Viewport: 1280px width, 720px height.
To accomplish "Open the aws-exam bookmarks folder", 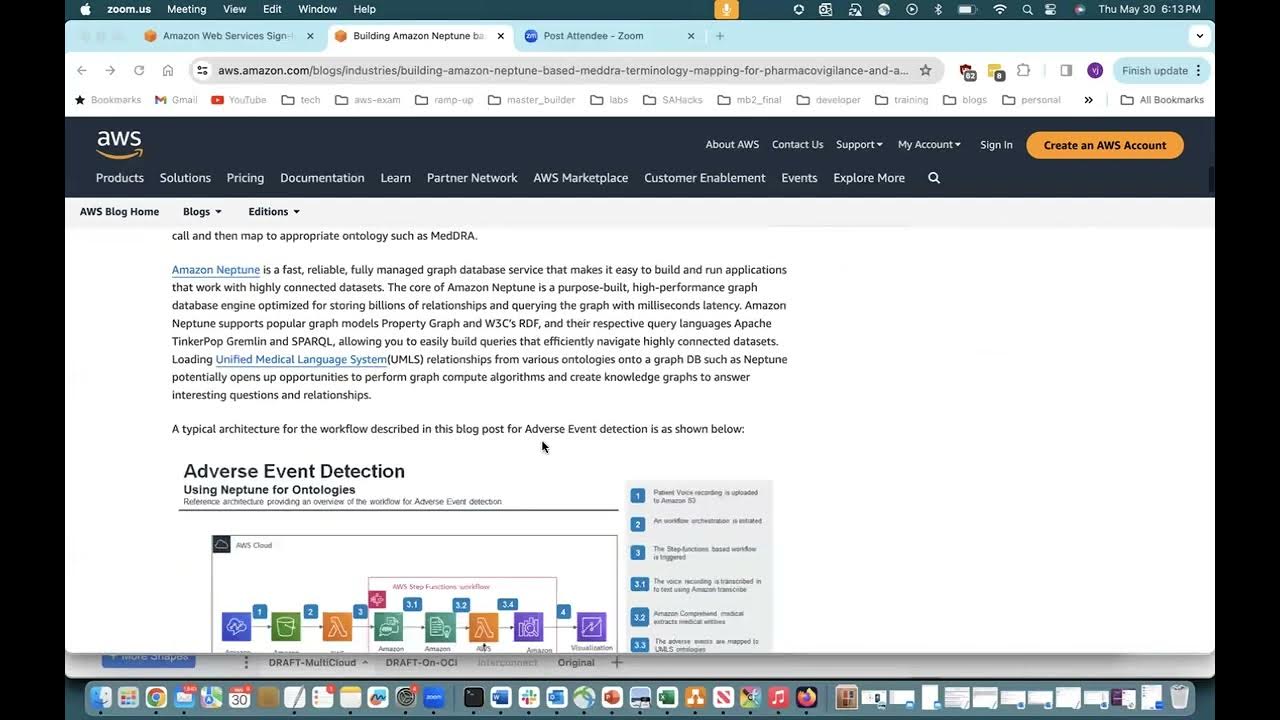I will [368, 100].
